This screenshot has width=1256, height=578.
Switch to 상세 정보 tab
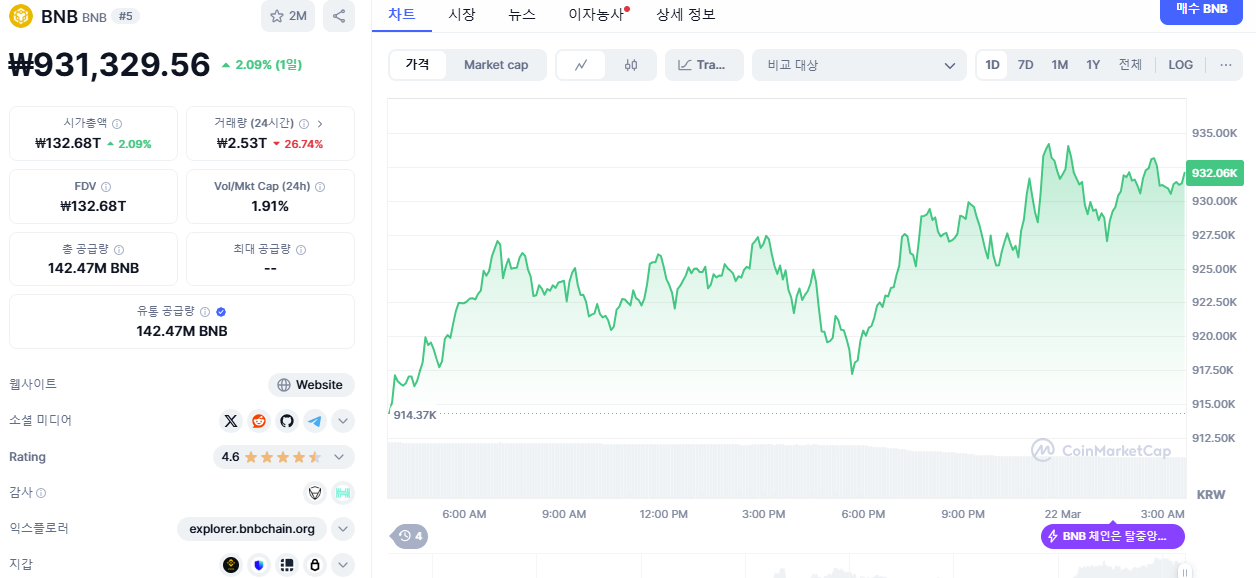point(686,14)
